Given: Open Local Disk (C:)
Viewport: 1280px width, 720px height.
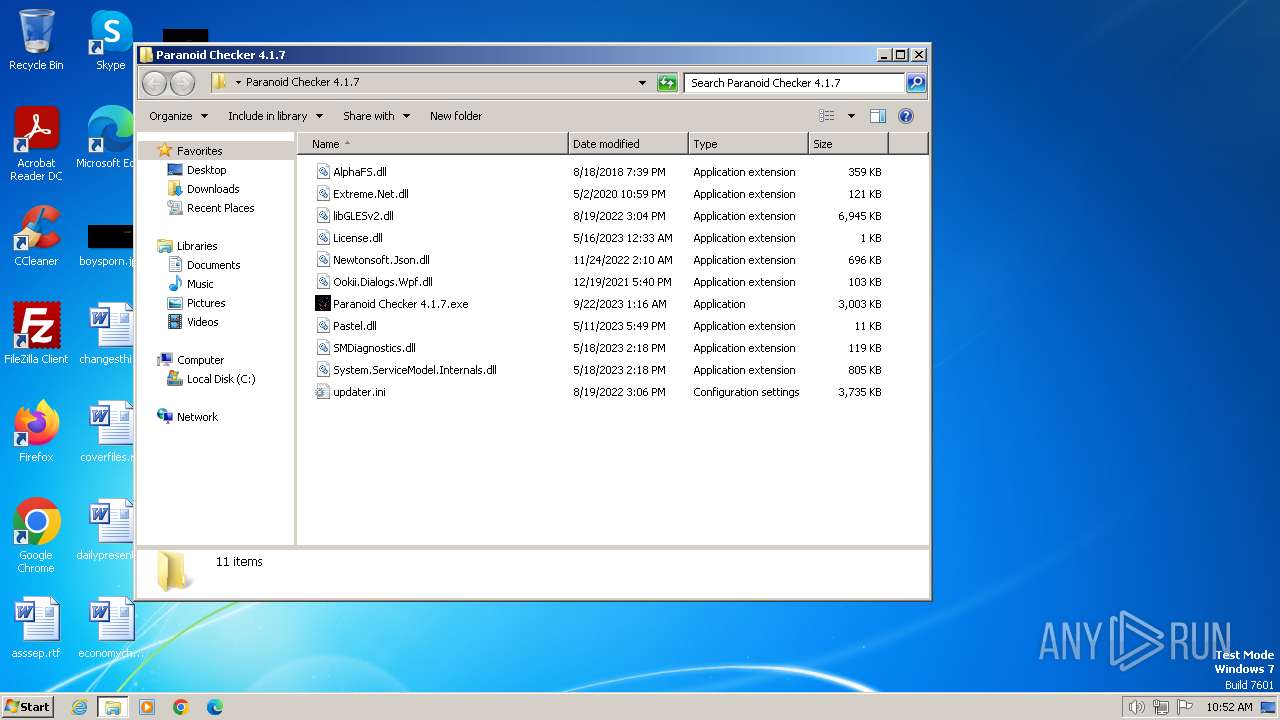Looking at the screenshot, I should 221,379.
